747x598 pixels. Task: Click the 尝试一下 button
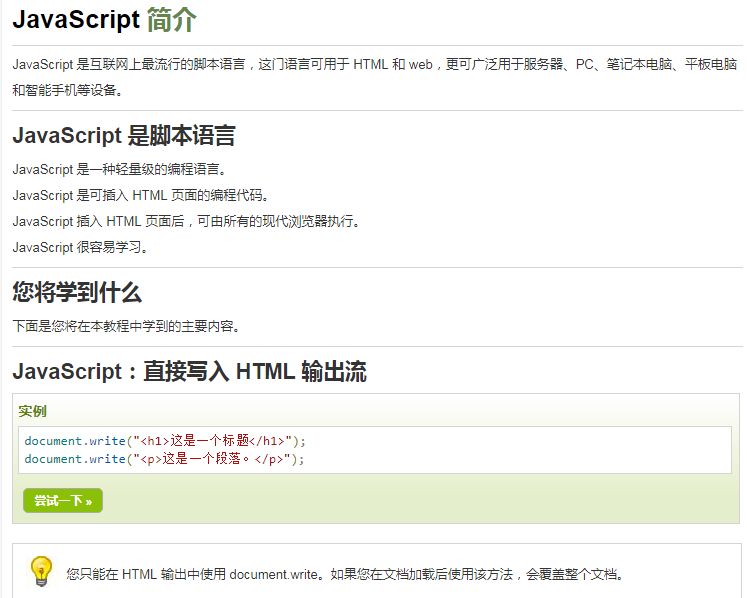pyautogui.click(x=63, y=500)
